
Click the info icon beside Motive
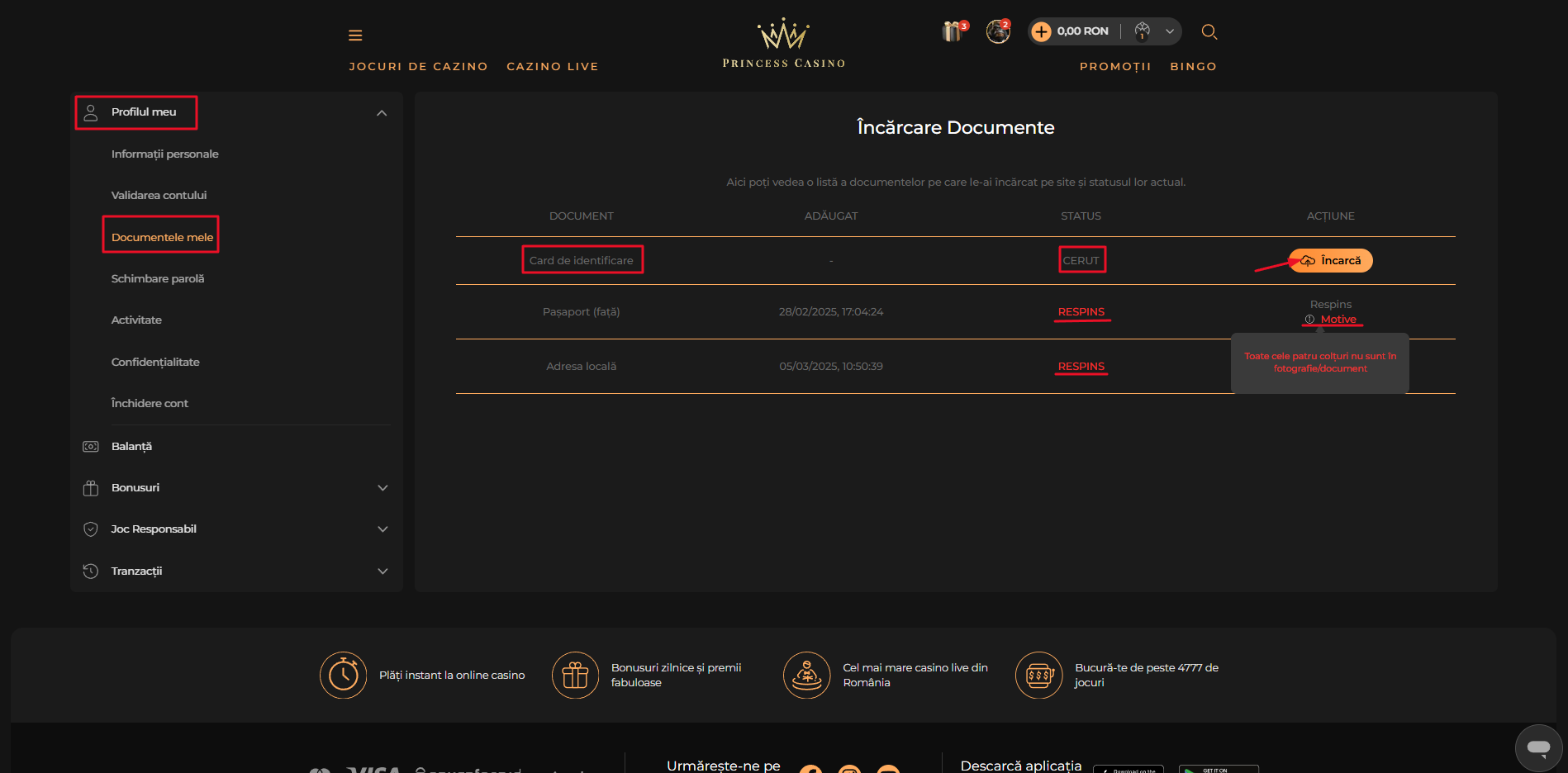click(x=1309, y=320)
